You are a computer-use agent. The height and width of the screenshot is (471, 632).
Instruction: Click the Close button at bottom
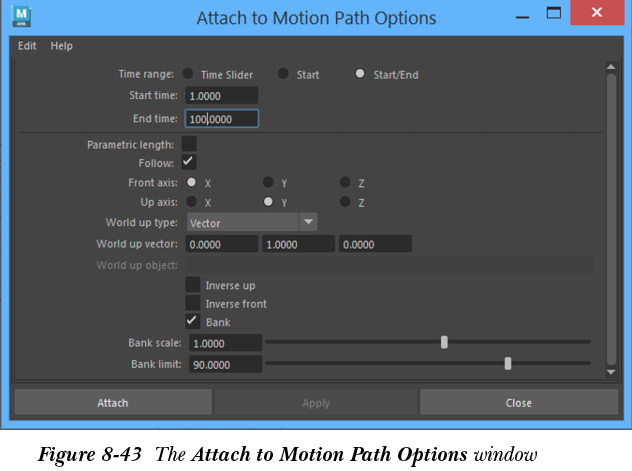click(518, 403)
